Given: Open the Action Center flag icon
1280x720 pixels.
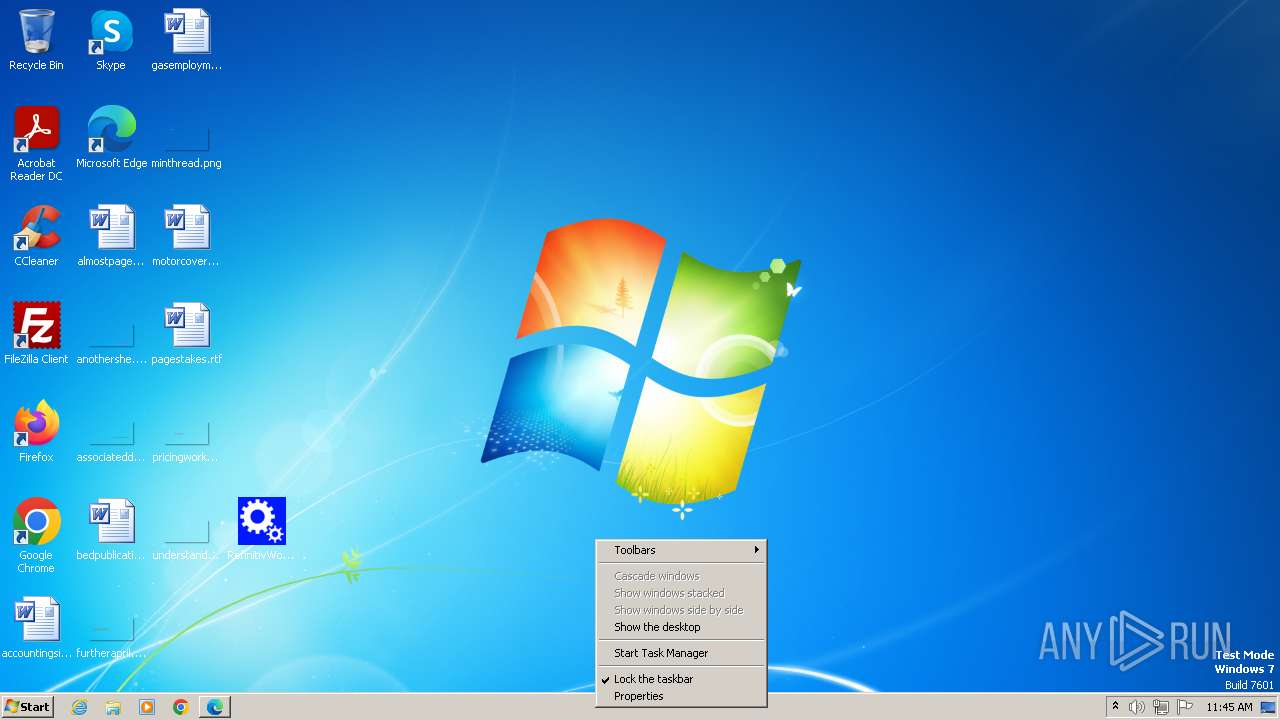Looking at the screenshot, I should [x=1185, y=707].
